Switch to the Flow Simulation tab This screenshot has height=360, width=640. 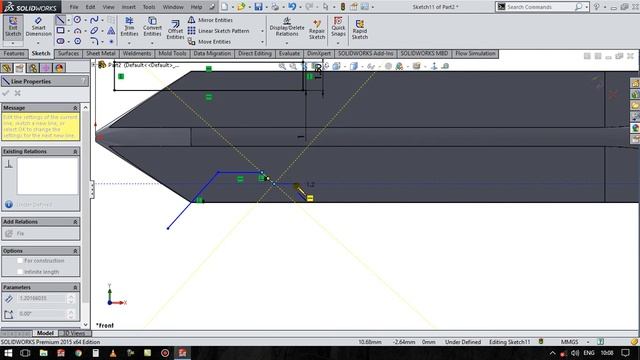475,53
